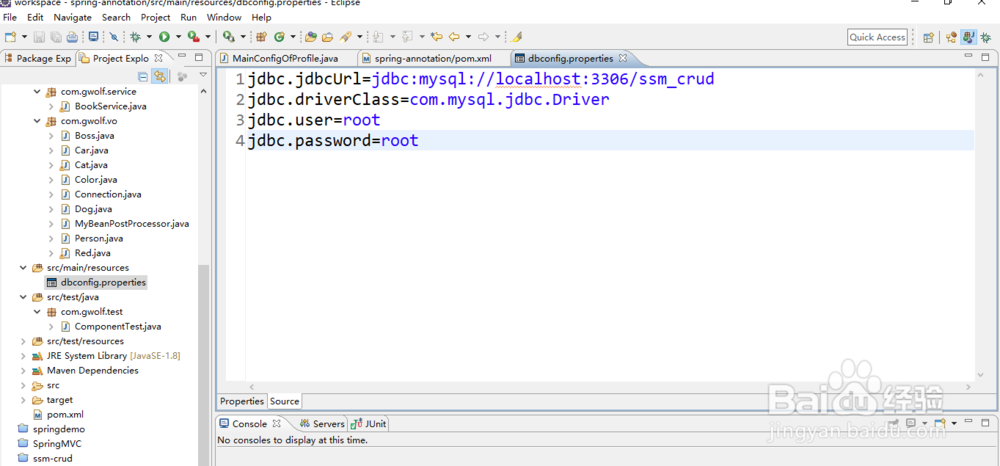1000x466 pixels.
Task: Switch to the MainConfigOfProfile.java editor tab
Action: pos(285,59)
